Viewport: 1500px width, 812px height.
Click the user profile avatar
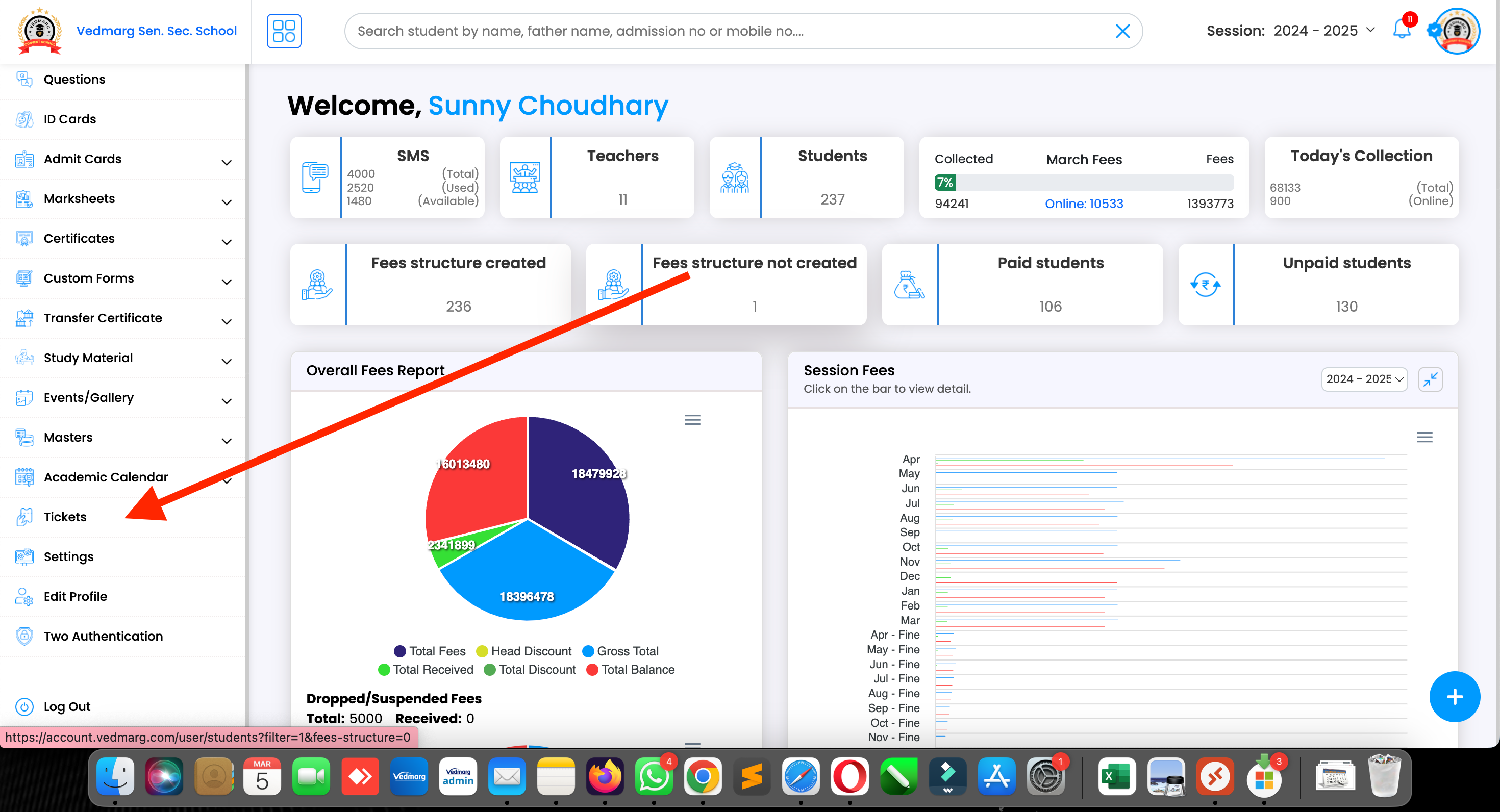coord(1457,31)
